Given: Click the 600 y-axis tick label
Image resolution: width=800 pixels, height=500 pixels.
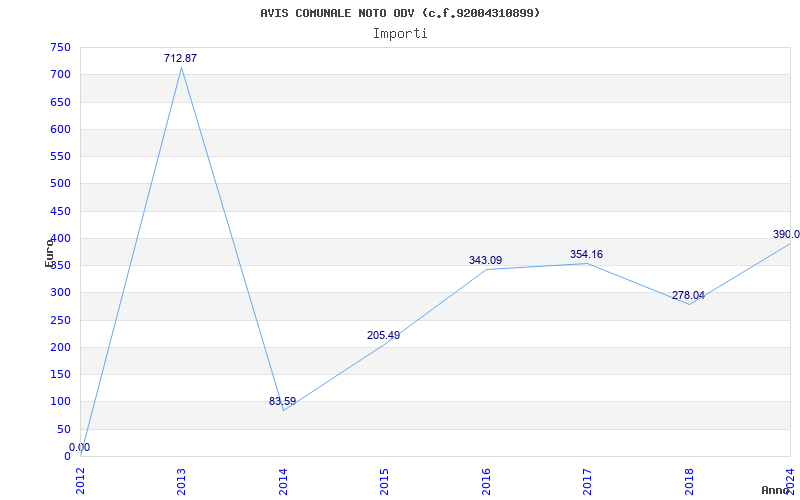Looking at the screenshot, I should pyautogui.click(x=60, y=129).
